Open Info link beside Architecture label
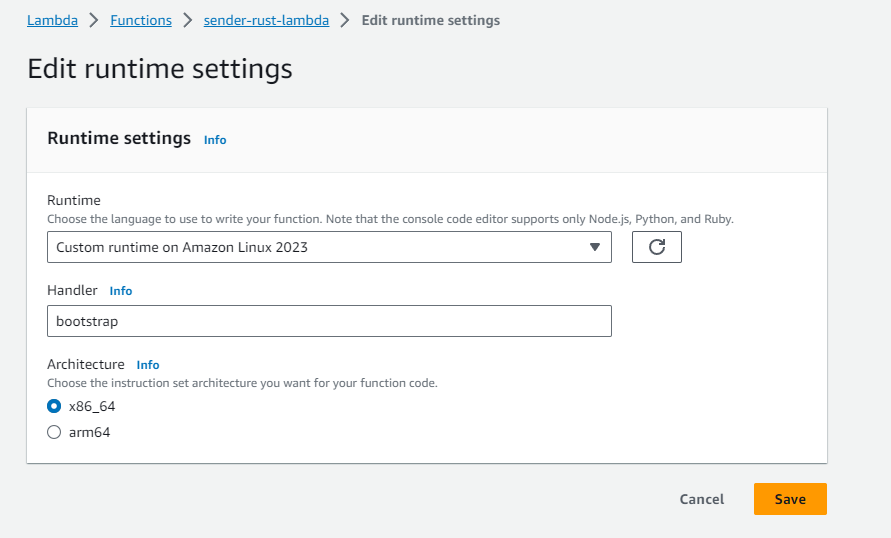Screen dimensions: 891x538 [x=148, y=365]
